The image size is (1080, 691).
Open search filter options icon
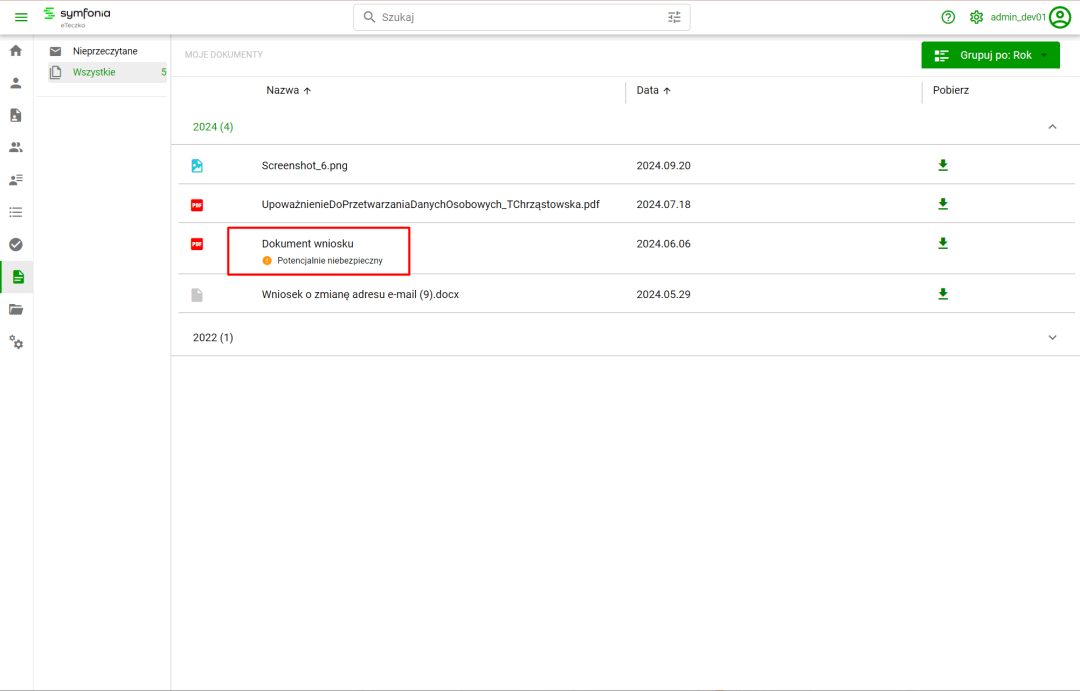point(674,17)
